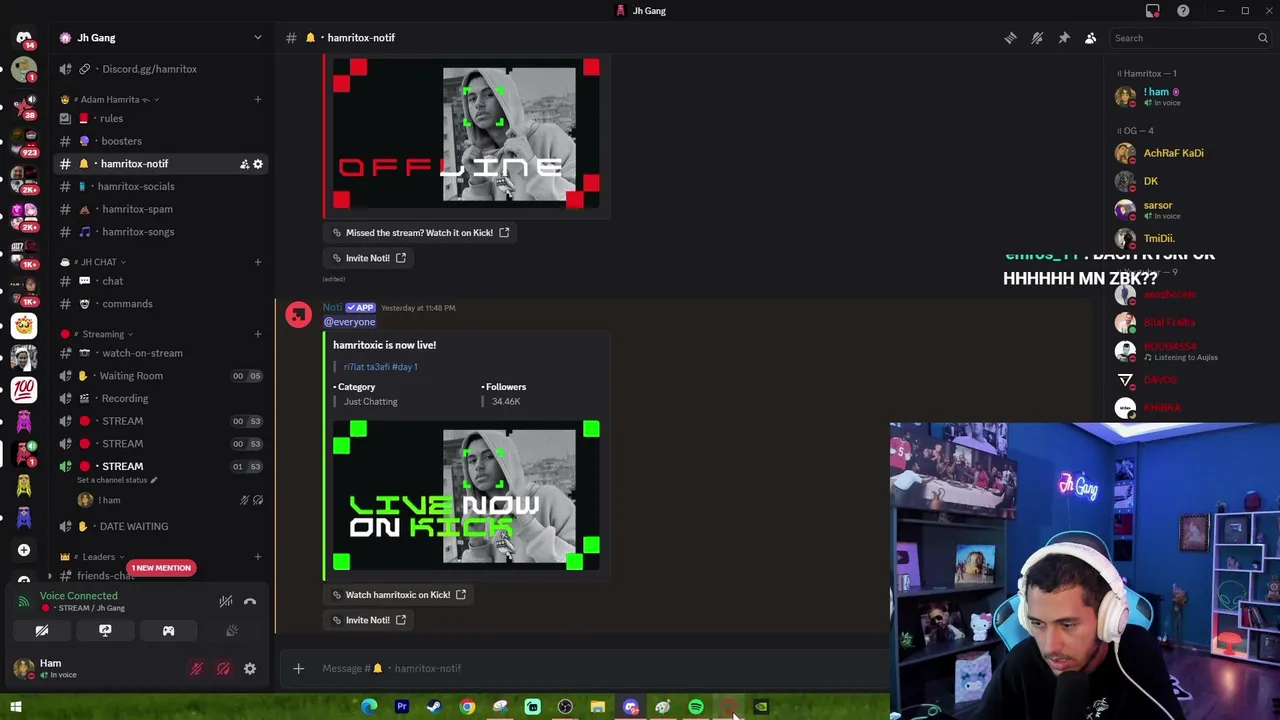Screen dimensions: 1280x720
Task: Collapse the Streaming category
Action: 103,334
